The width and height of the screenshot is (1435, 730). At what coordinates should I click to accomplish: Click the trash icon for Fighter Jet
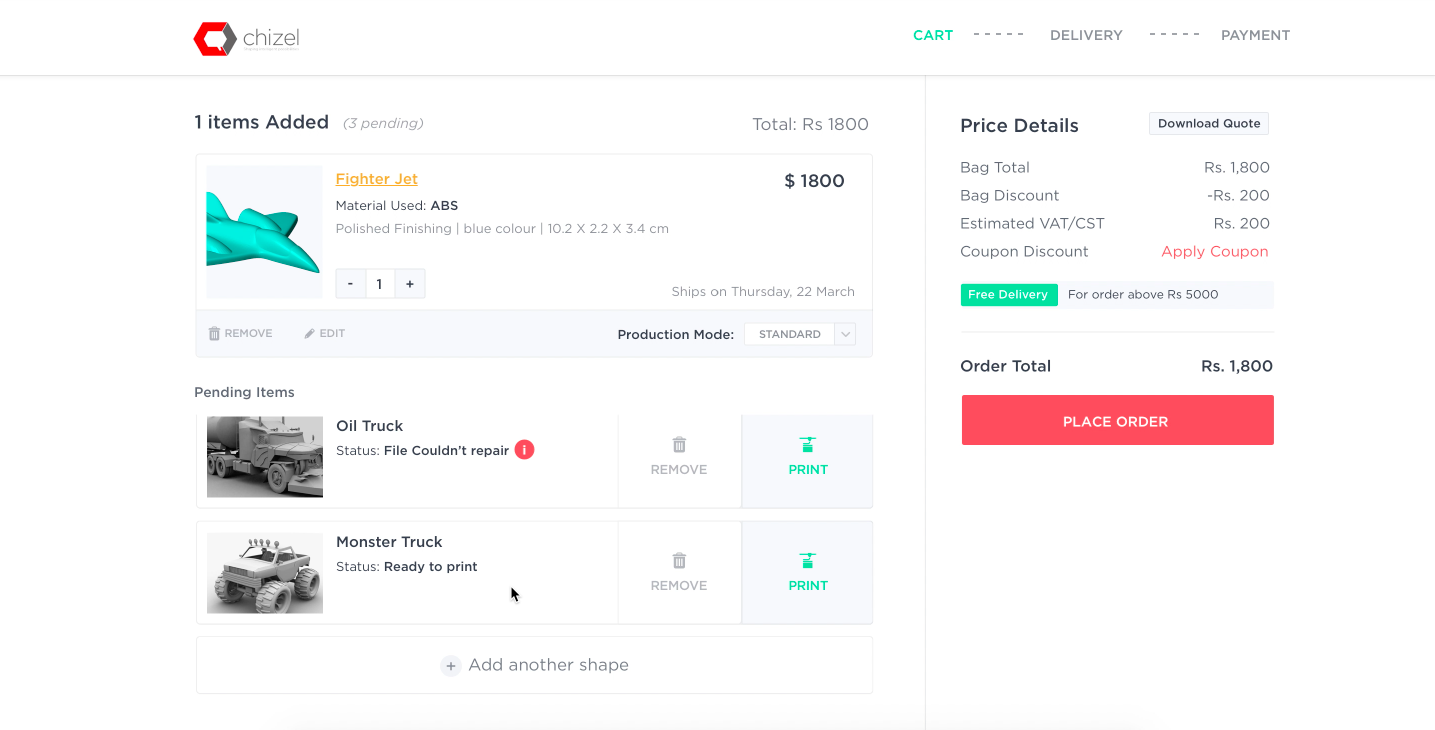click(214, 334)
